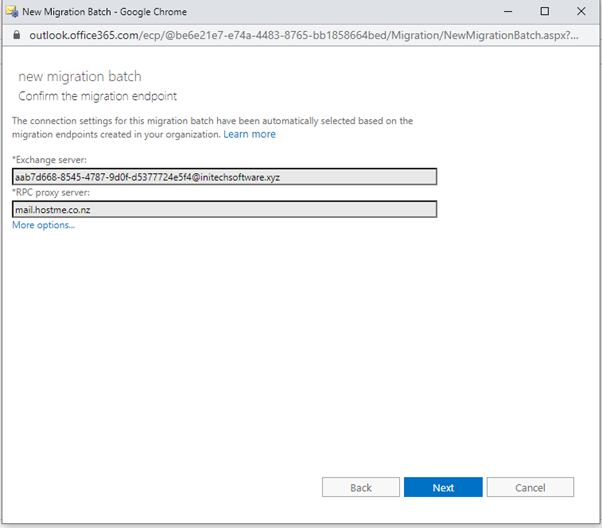The width and height of the screenshot is (602, 528).
Task: Click the padlock icon beside the URL
Action: (17, 35)
